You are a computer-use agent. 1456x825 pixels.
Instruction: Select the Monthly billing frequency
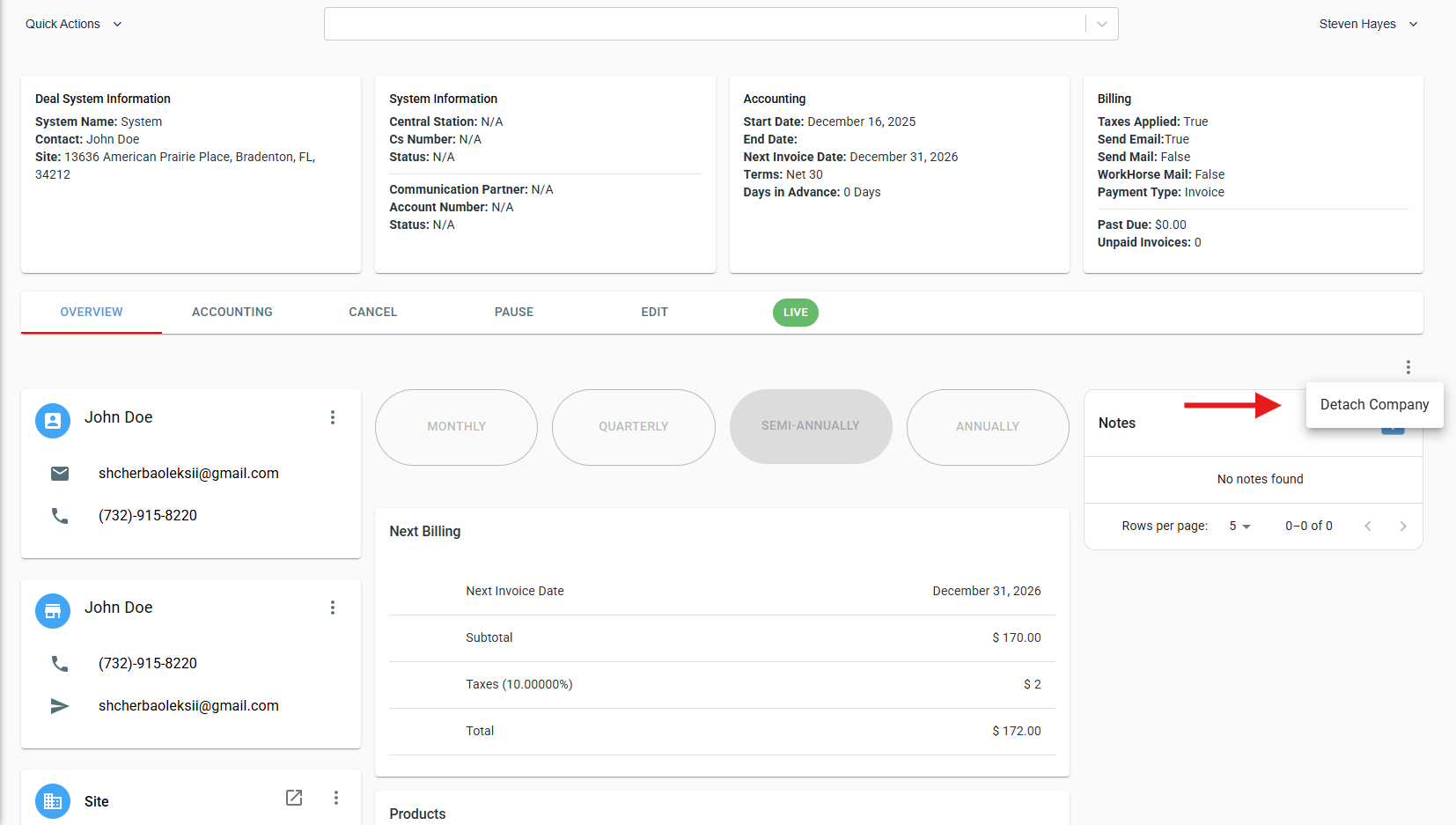[x=456, y=427]
